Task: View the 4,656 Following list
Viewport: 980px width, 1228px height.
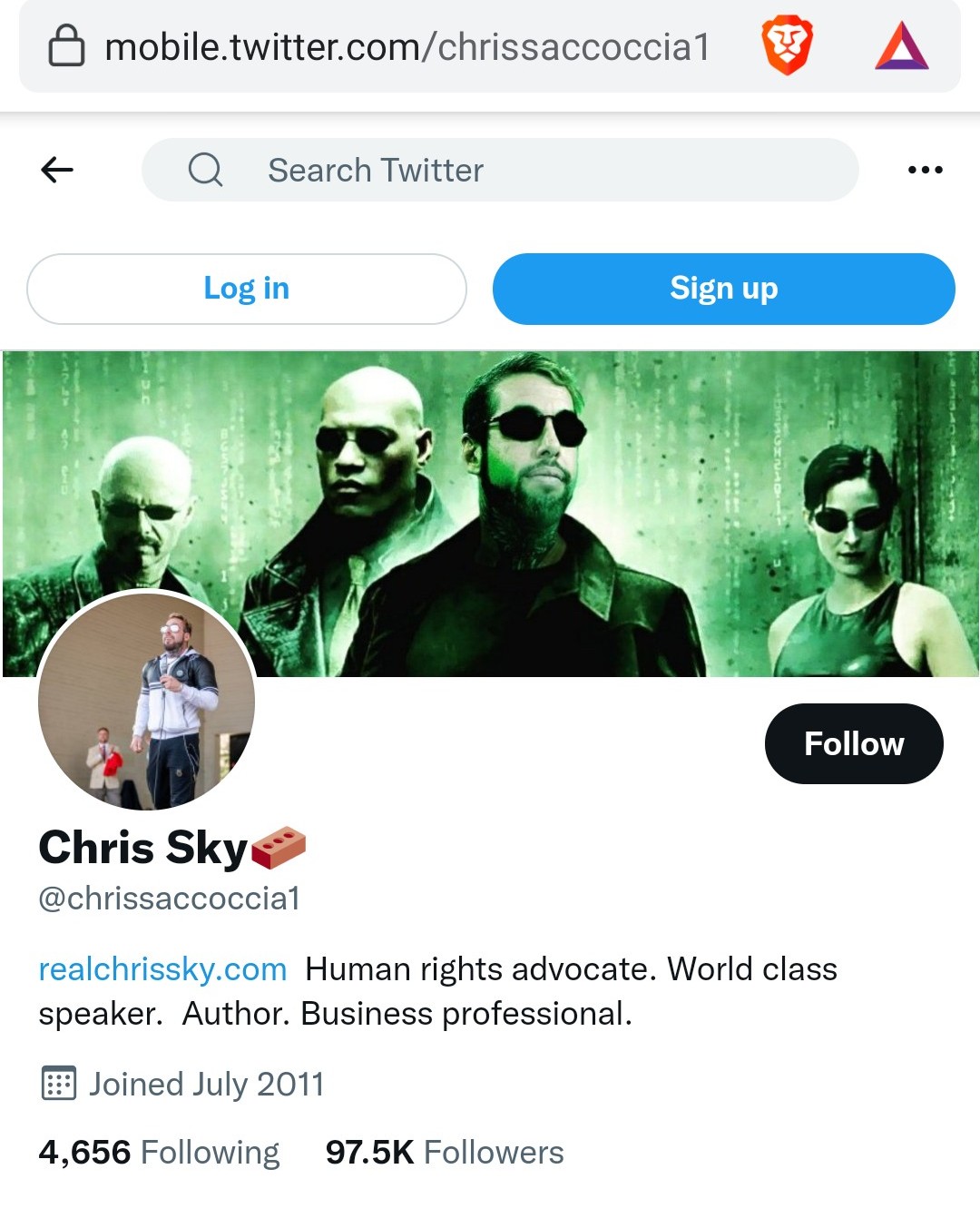Action: (x=159, y=1153)
